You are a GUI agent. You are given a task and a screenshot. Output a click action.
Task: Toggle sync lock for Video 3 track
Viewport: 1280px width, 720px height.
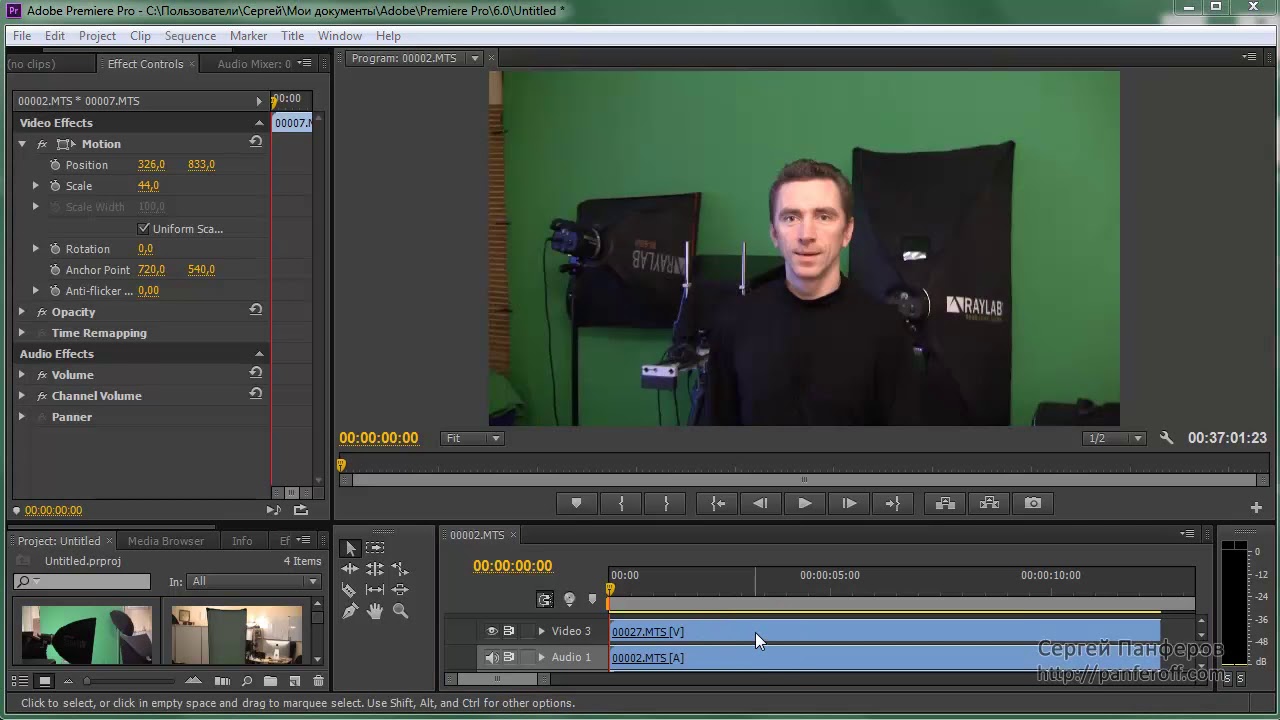509,631
